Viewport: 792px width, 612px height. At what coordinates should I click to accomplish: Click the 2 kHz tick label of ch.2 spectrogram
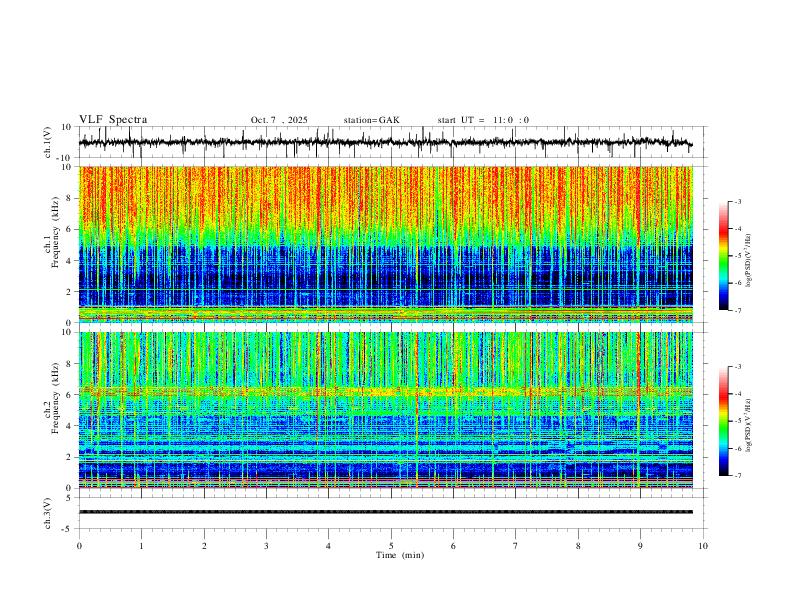point(70,457)
